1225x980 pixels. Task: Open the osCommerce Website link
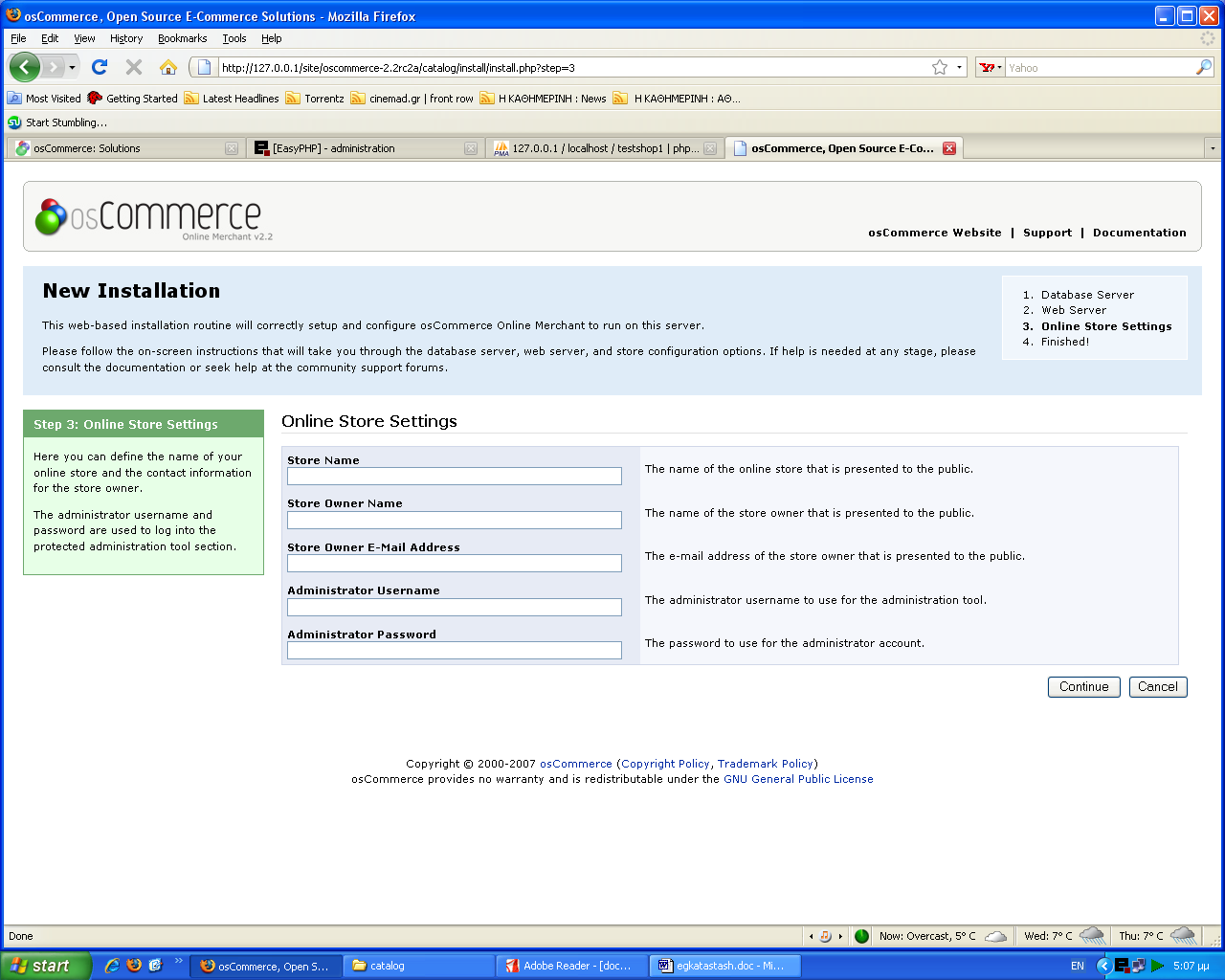(x=935, y=233)
